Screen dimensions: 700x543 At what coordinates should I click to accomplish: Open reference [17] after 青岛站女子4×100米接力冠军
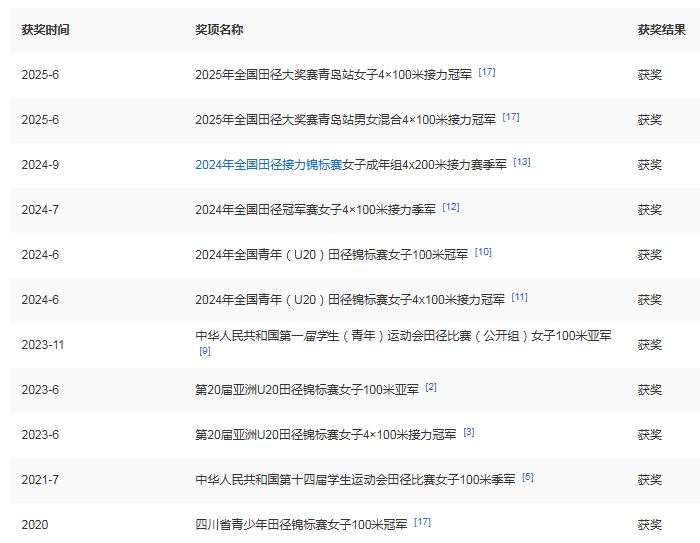click(x=487, y=72)
